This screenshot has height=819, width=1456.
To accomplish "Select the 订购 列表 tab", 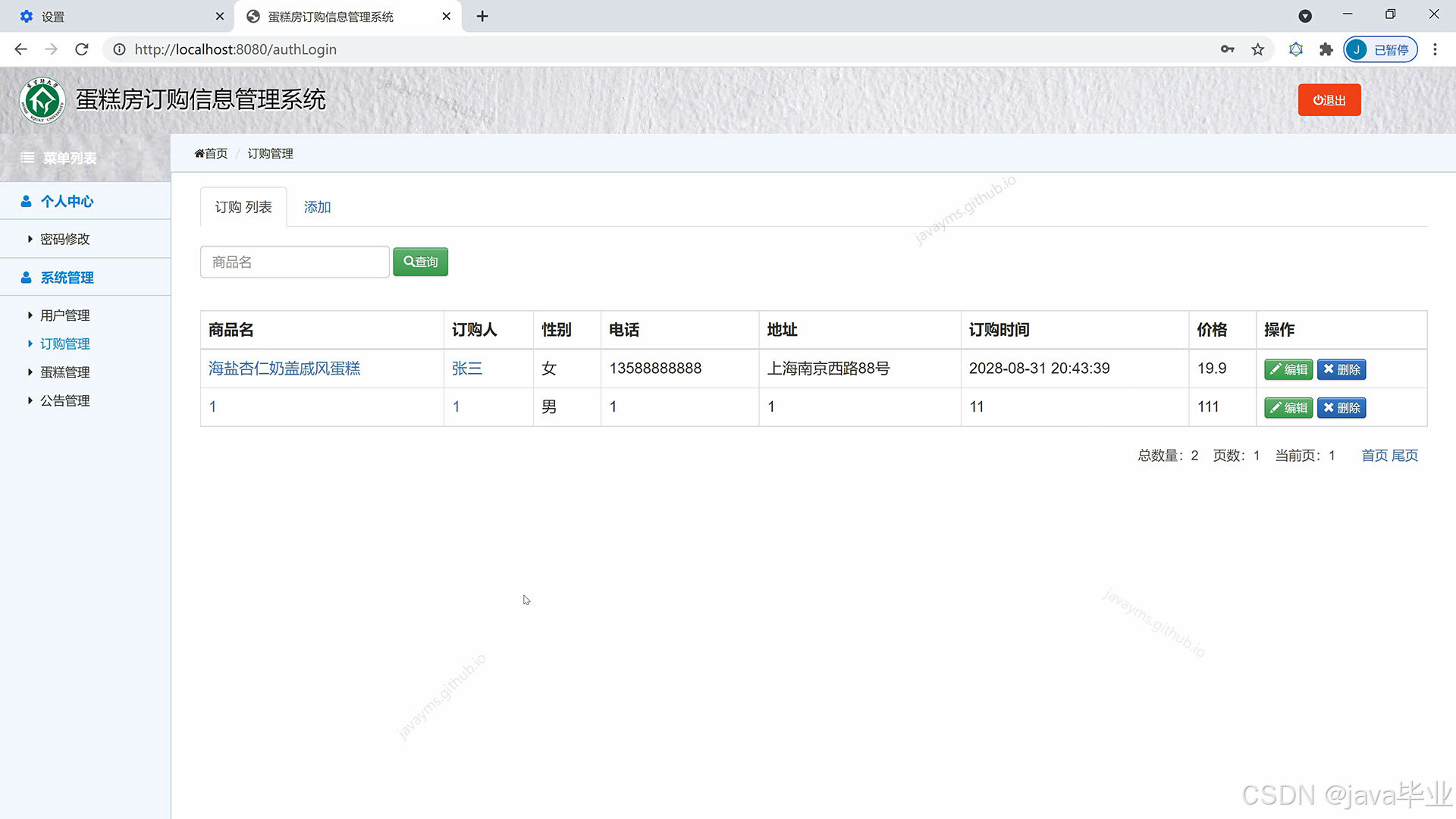I will point(243,207).
